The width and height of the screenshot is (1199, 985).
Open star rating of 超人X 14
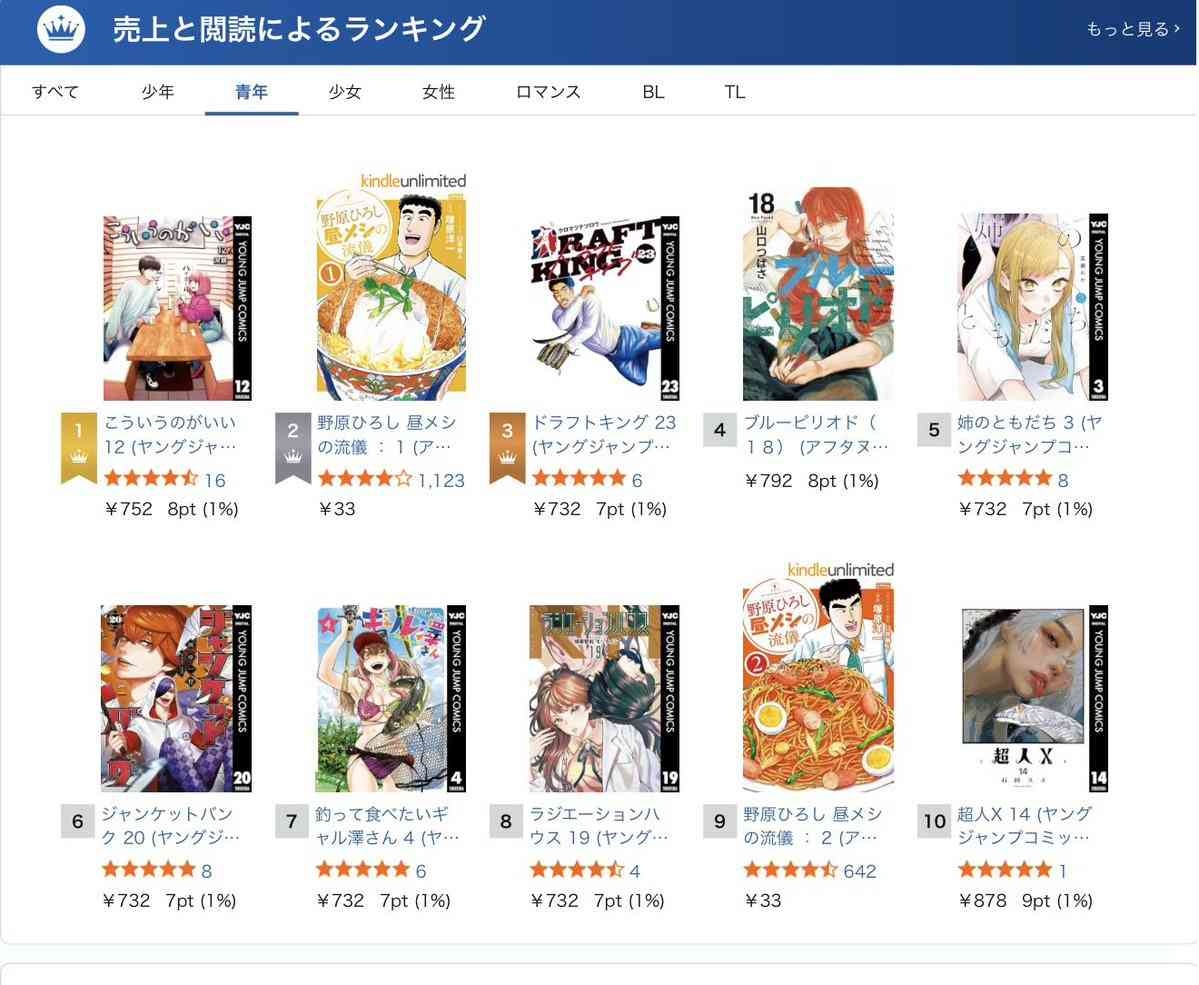(1005, 870)
